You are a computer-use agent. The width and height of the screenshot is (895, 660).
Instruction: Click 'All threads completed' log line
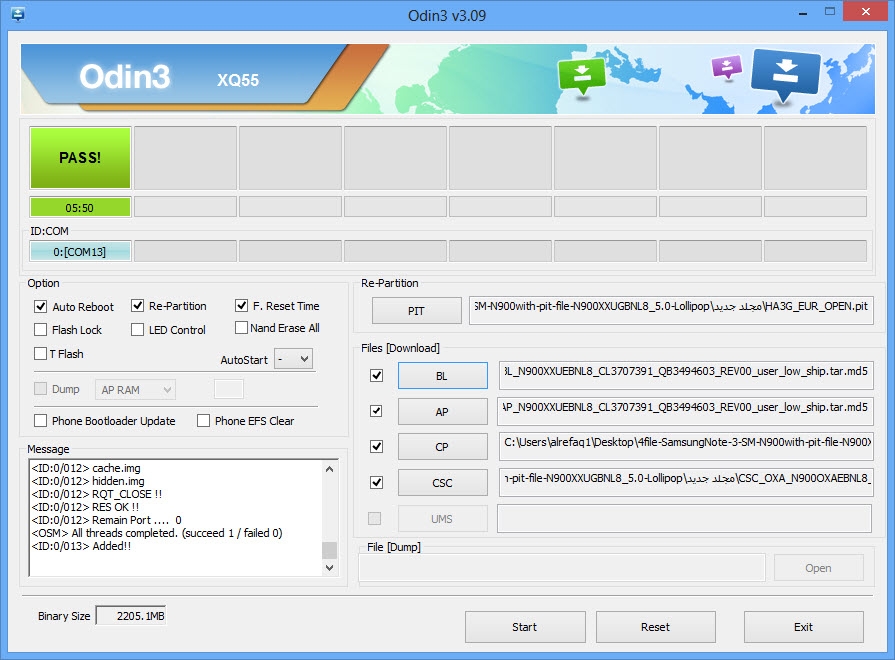[157, 533]
